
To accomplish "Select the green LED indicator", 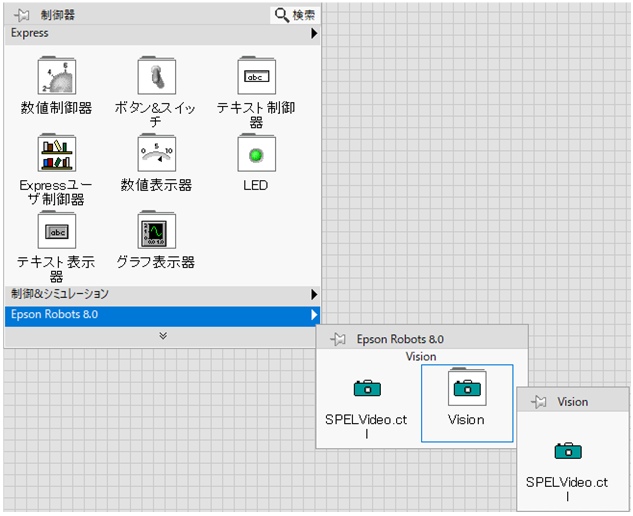I will point(255,155).
